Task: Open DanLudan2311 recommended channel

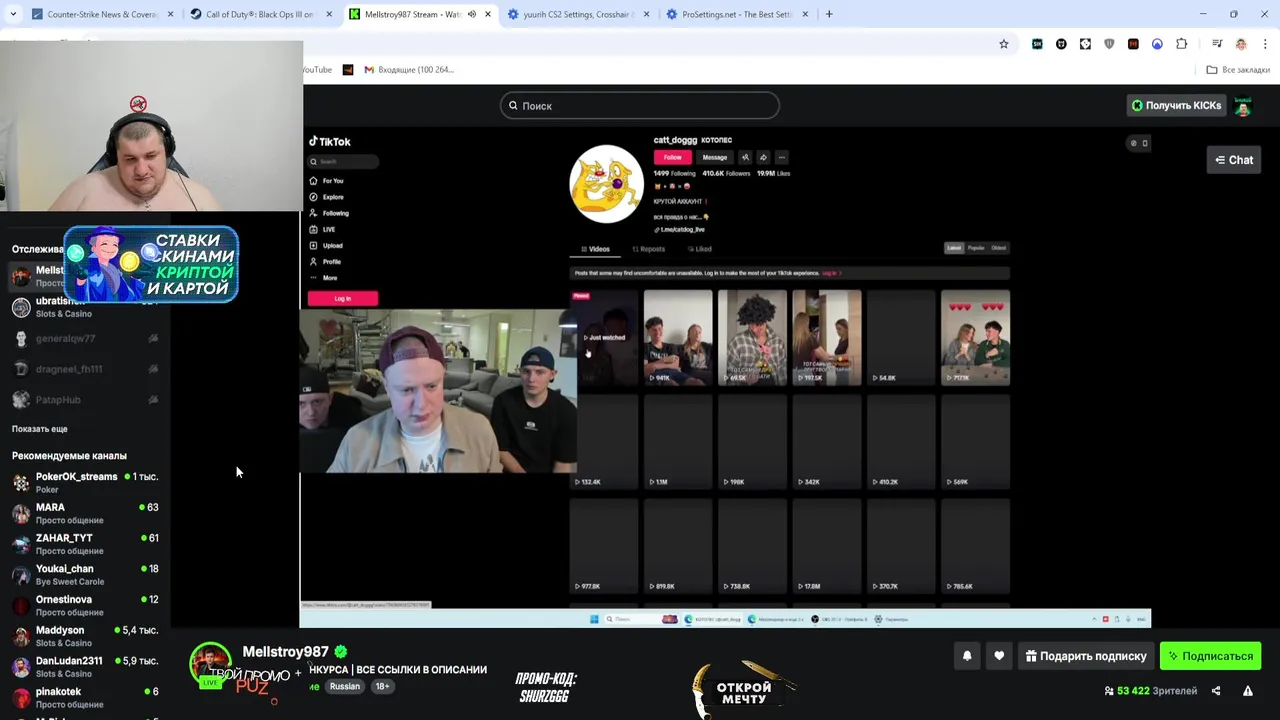Action: tap(85, 667)
